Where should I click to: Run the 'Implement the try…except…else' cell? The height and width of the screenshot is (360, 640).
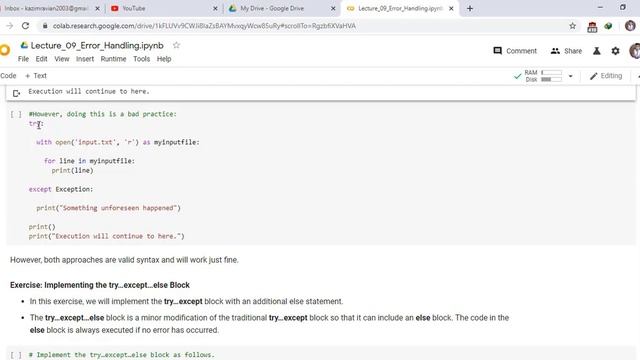pyautogui.click(x=16, y=355)
